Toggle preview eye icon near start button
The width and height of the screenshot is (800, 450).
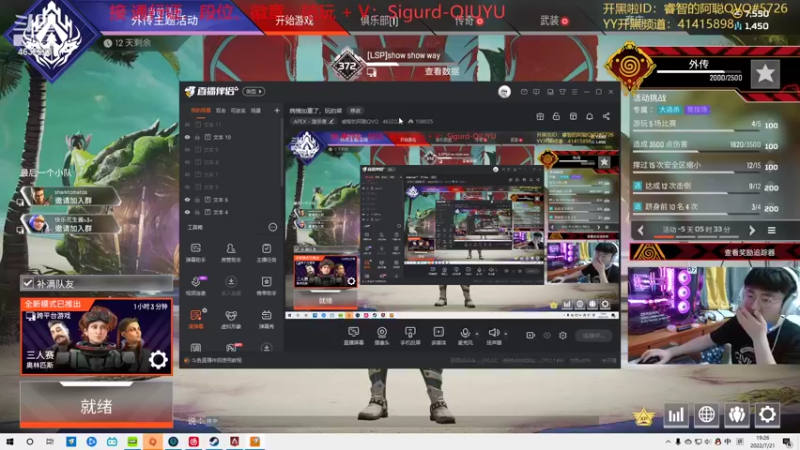pyautogui.click(x=547, y=335)
